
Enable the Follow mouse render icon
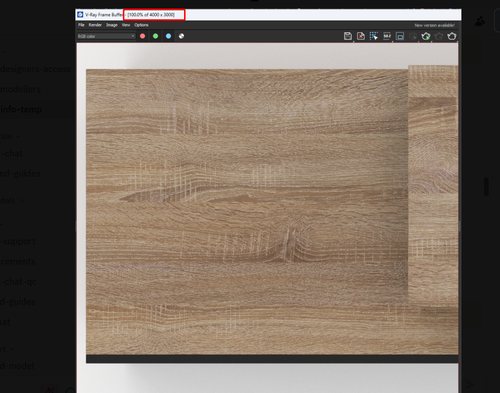(374, 36)
